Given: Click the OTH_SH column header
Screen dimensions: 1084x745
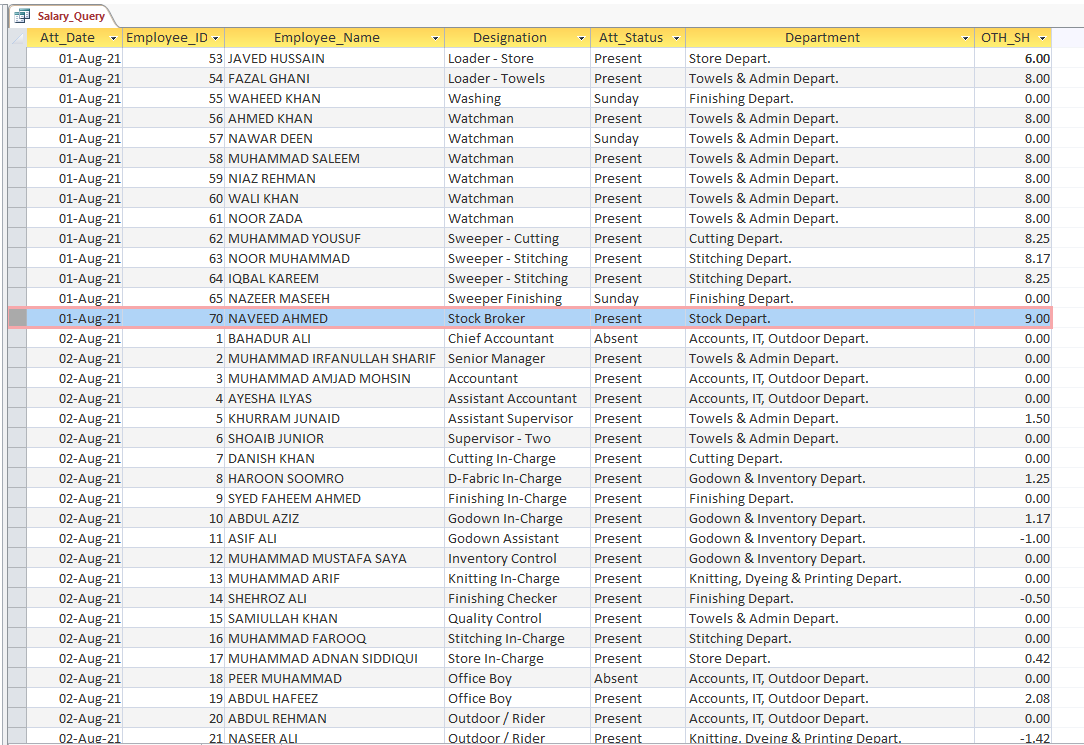Looking at the screenshot, I should pyautogui.click(x=1013, y=38).
